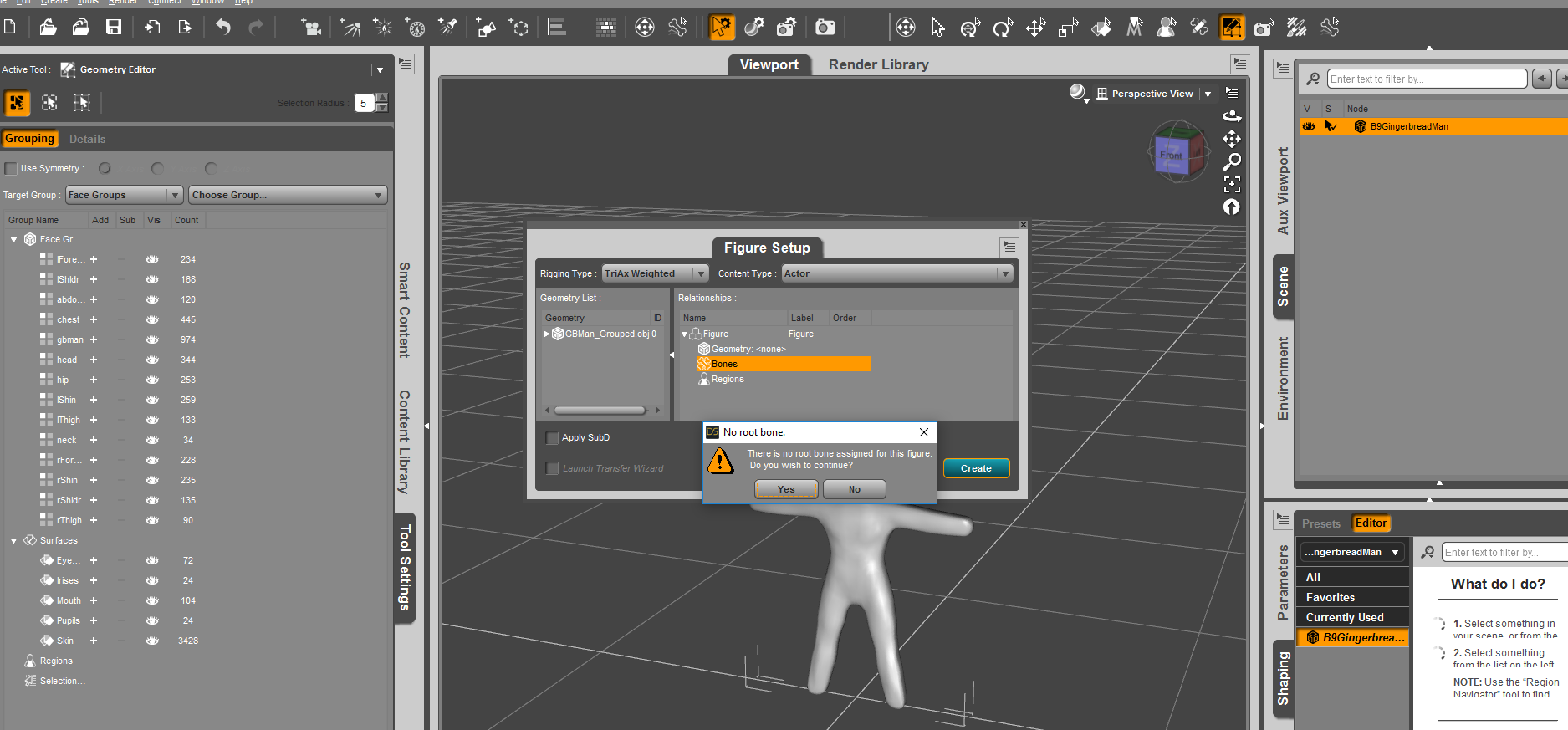Collapse the Surfaces tree group
Image resolution: width=1568 pixels, height=730 pixels.
click(x=14, y=541)
